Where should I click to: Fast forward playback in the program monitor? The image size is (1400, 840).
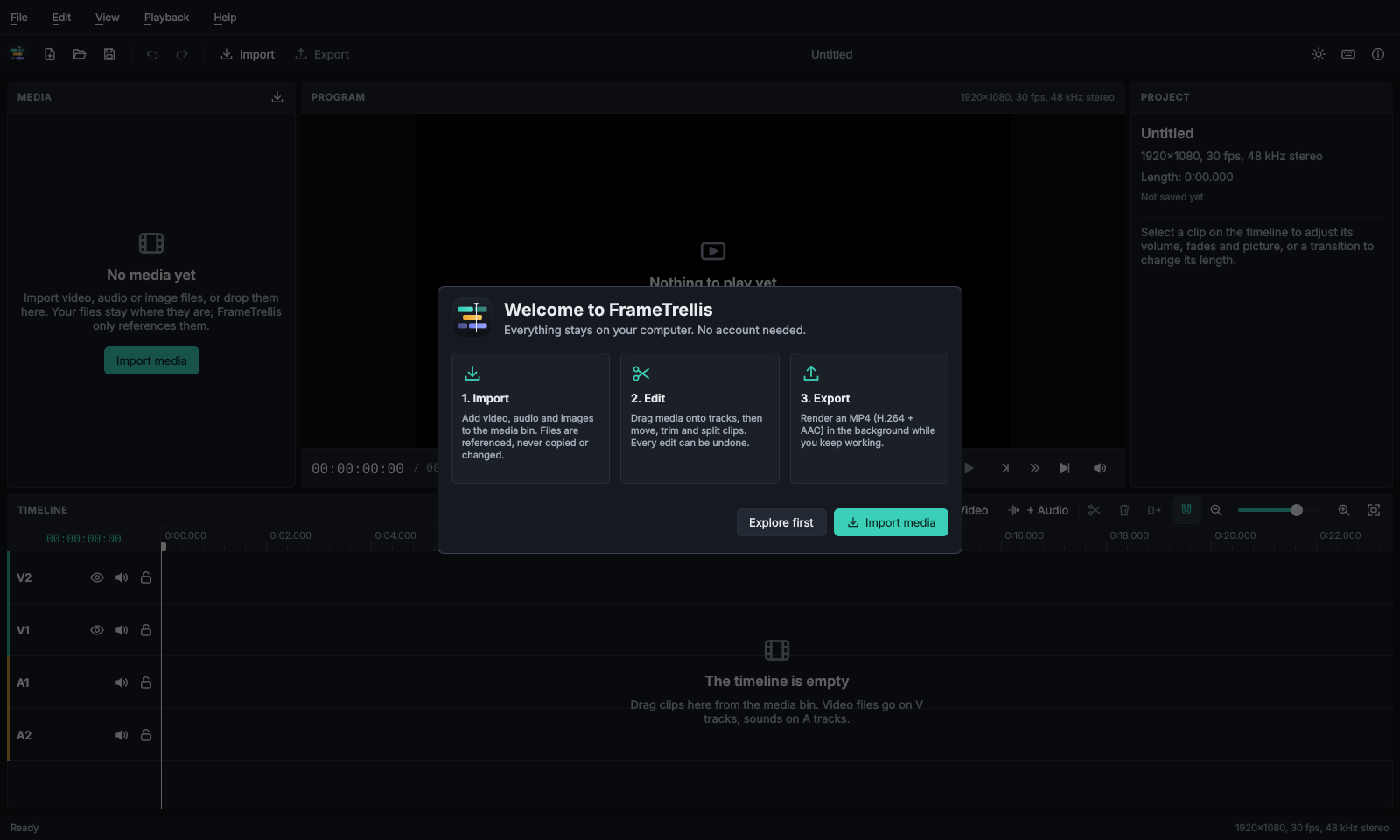click(x=1035, y=468)
